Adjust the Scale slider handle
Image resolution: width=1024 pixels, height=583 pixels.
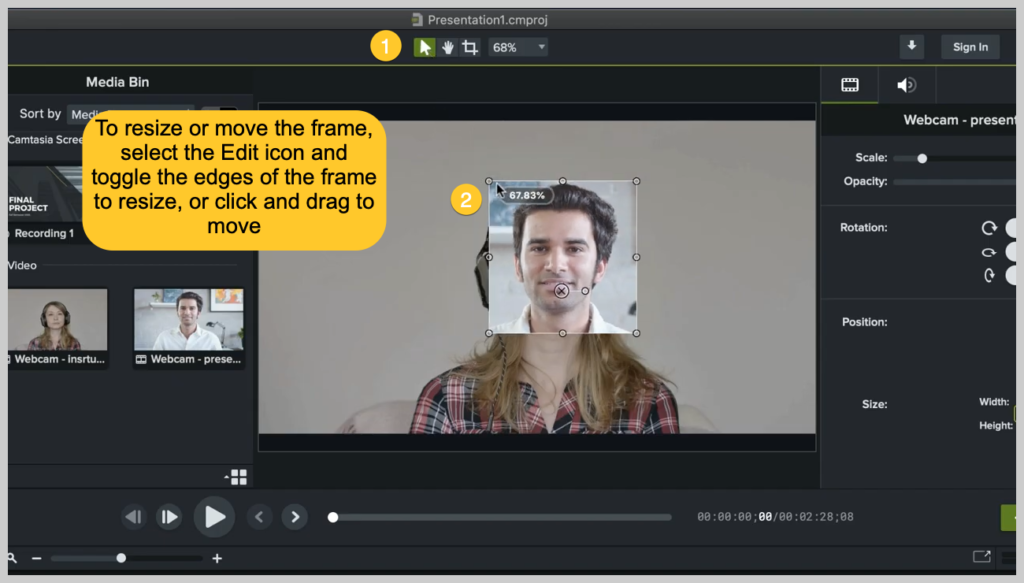pyautogui.click(x=921, y=157)
